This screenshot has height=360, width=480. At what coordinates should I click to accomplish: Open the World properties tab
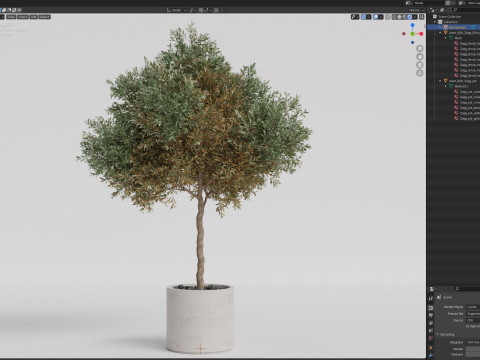[x=431, y=338]
